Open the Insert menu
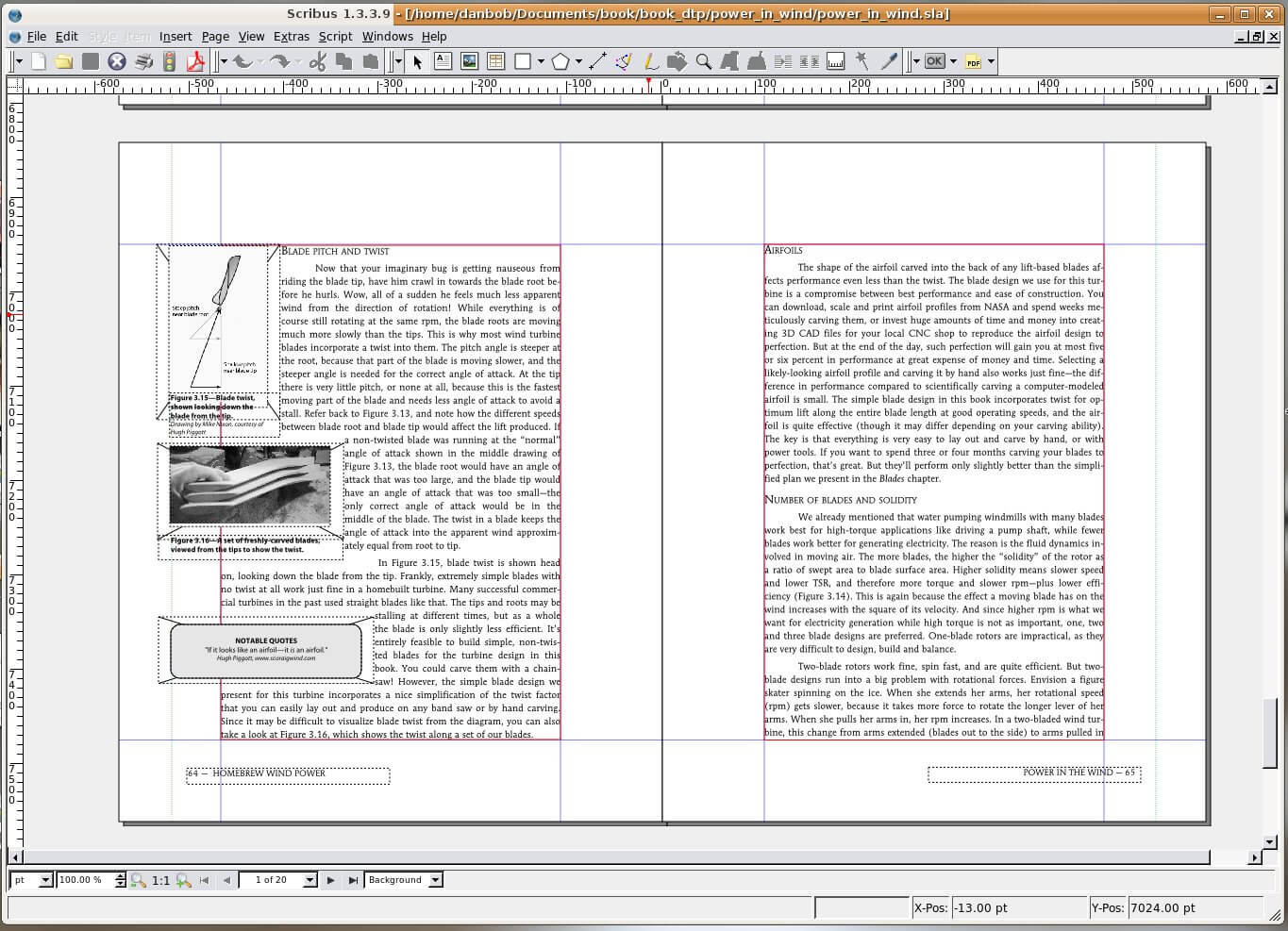1288x931 pixels. click(x=176, y=36)
